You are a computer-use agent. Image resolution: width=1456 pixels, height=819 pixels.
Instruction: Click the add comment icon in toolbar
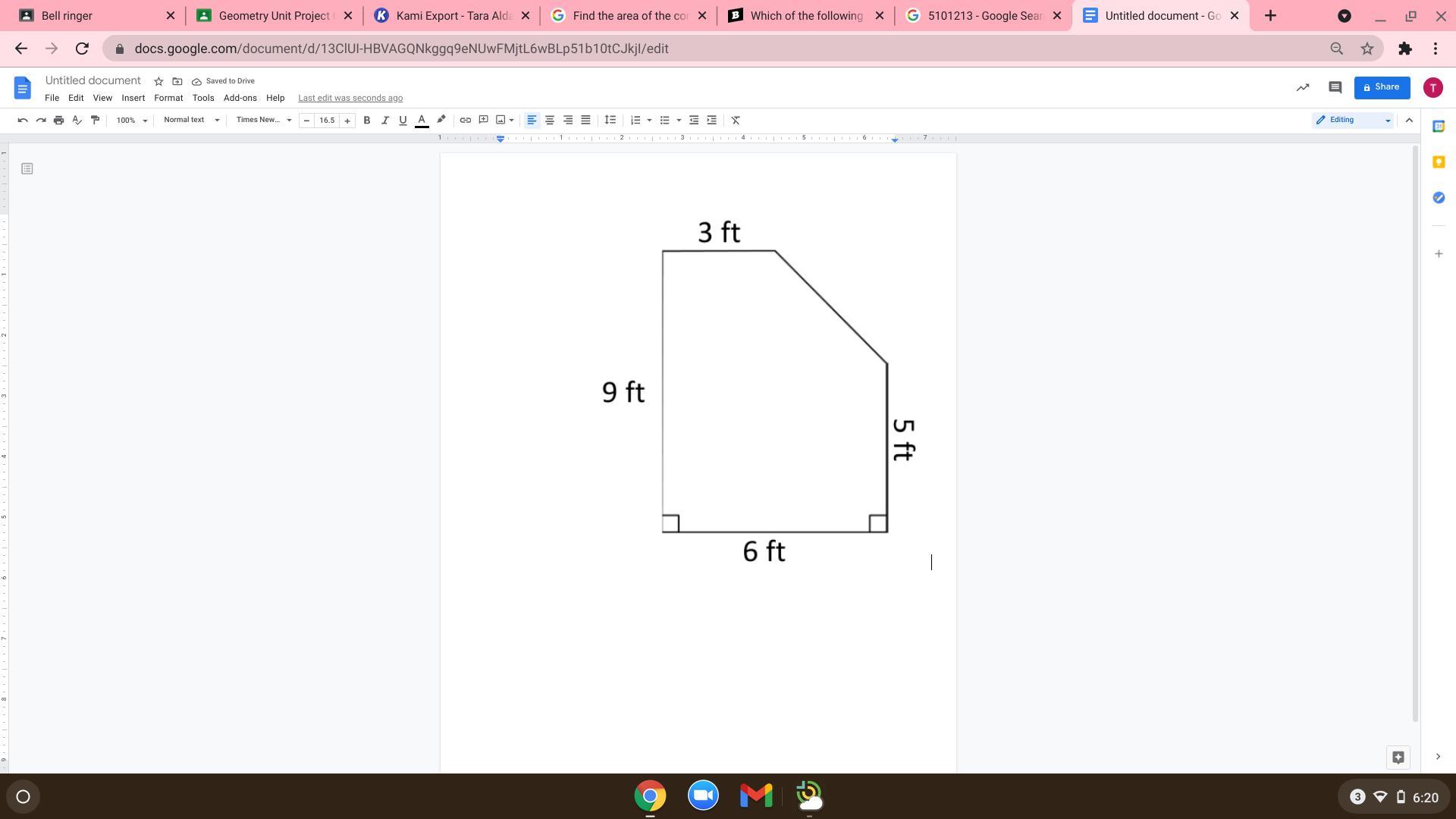(x=483, y=121)
